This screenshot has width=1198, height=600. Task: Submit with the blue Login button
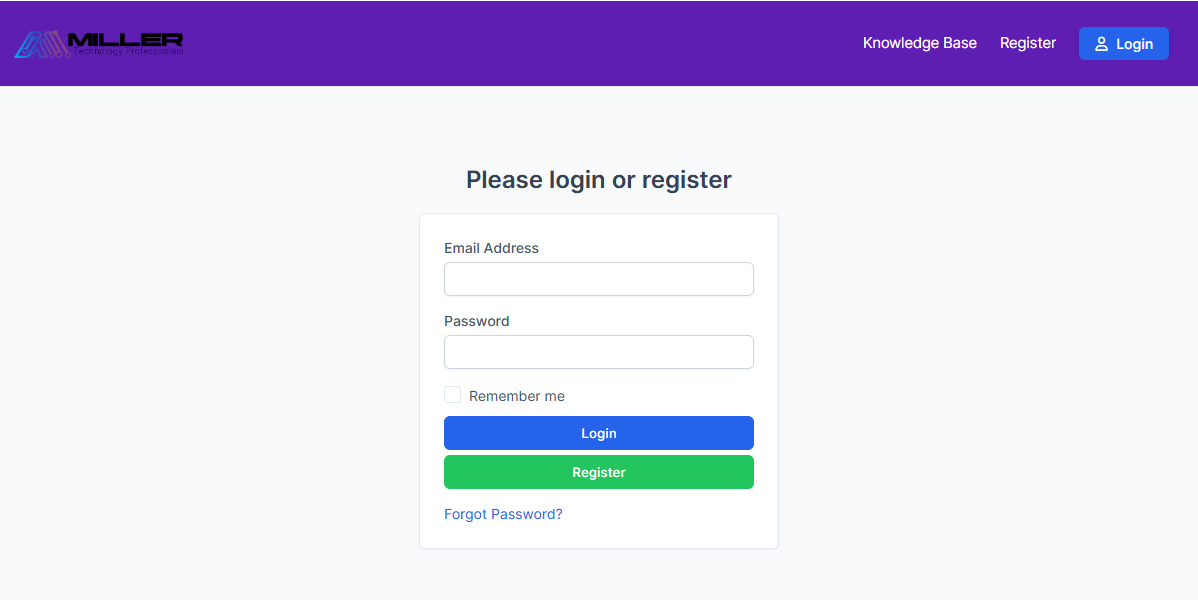[x=598, y=433]
